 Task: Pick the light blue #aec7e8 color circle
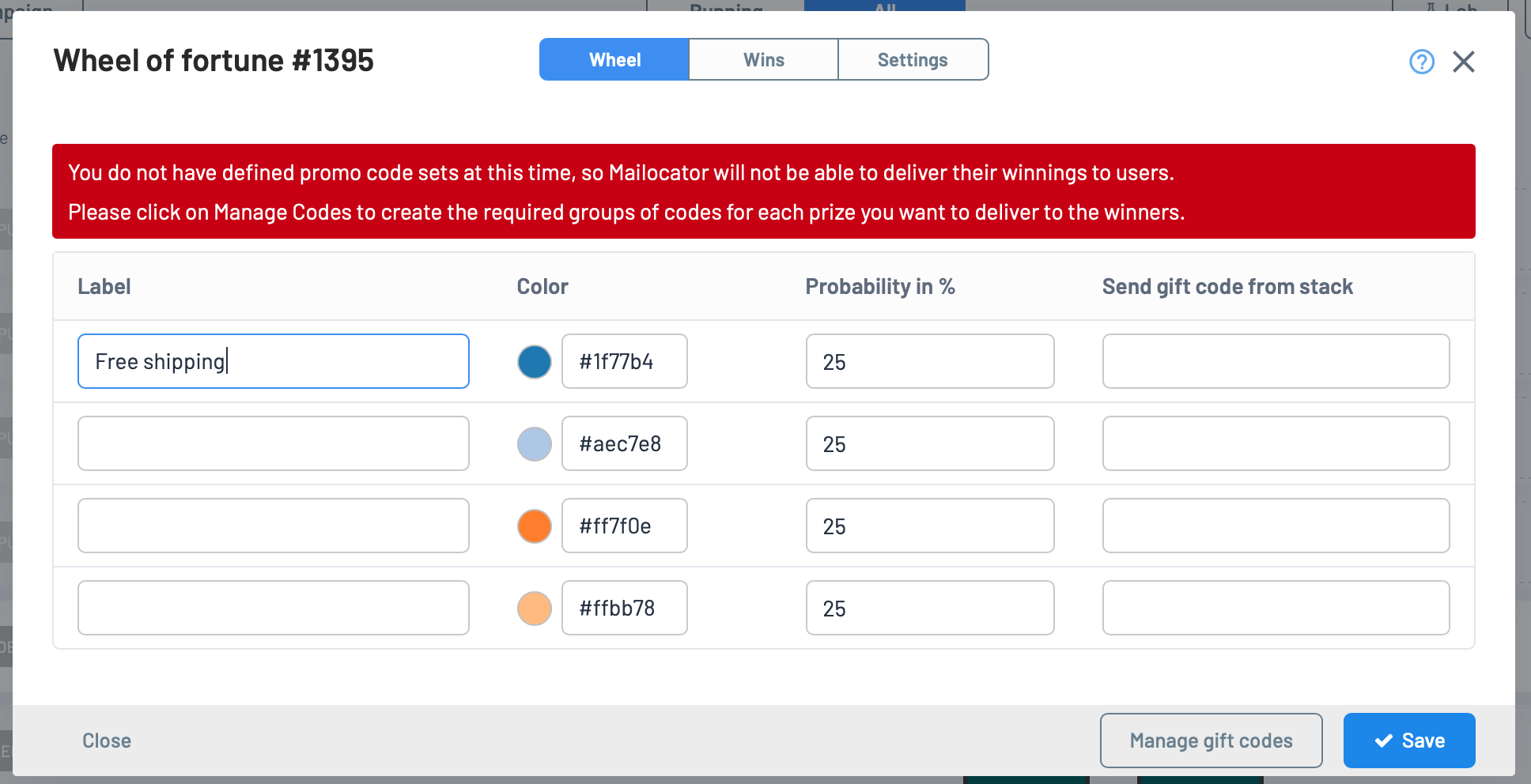click(535, 444)
